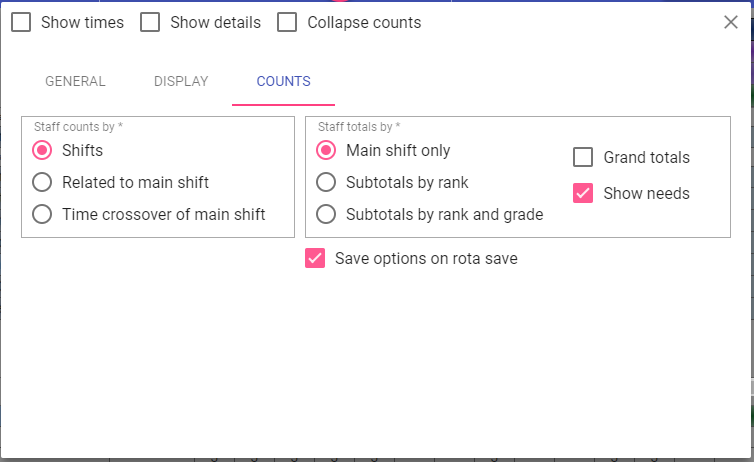This screenshot has height=462, width=754.
Task: Click the Grand totals label
Action: click(x=646, y=157)
